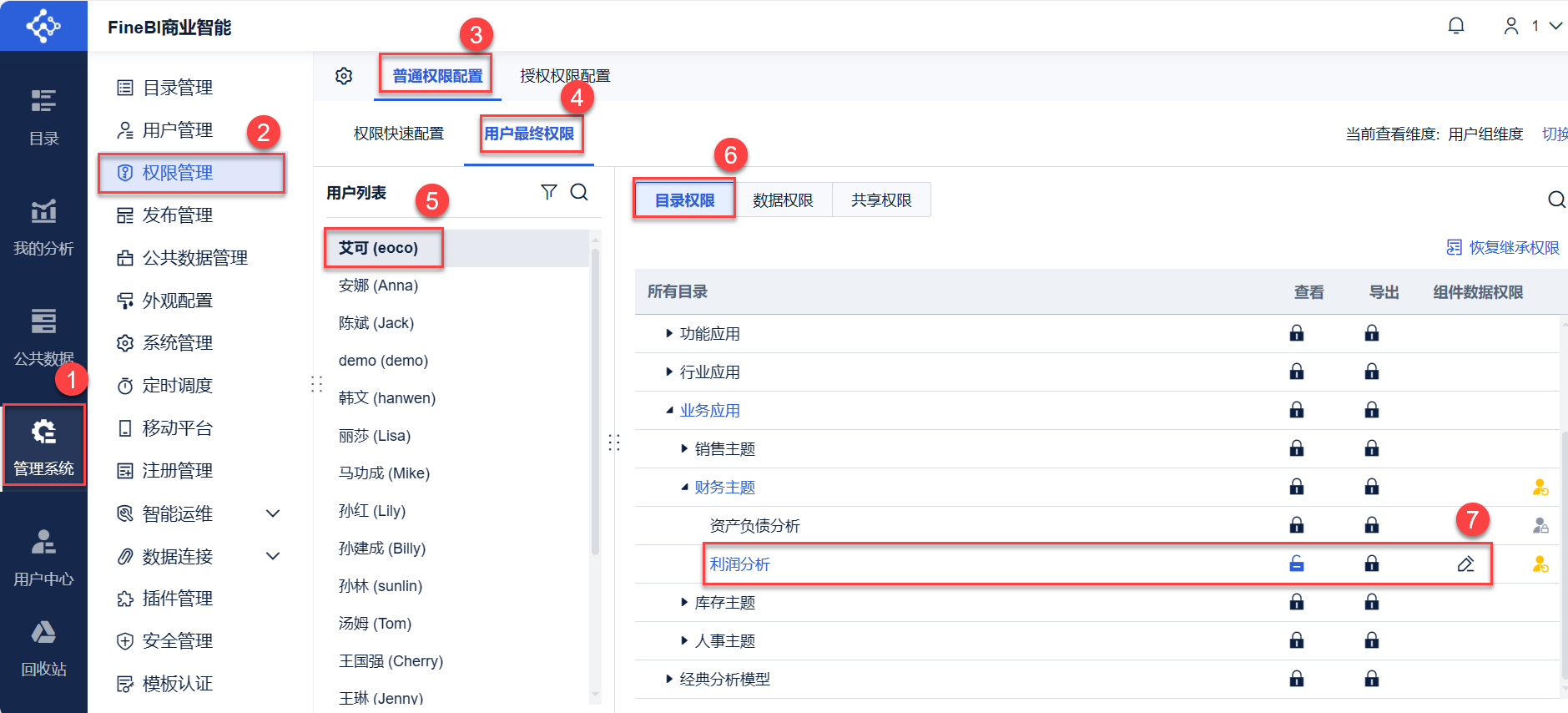Click the user list filter icon
This screenshot has width=1568, height=713.
click(x=548, y=192)
